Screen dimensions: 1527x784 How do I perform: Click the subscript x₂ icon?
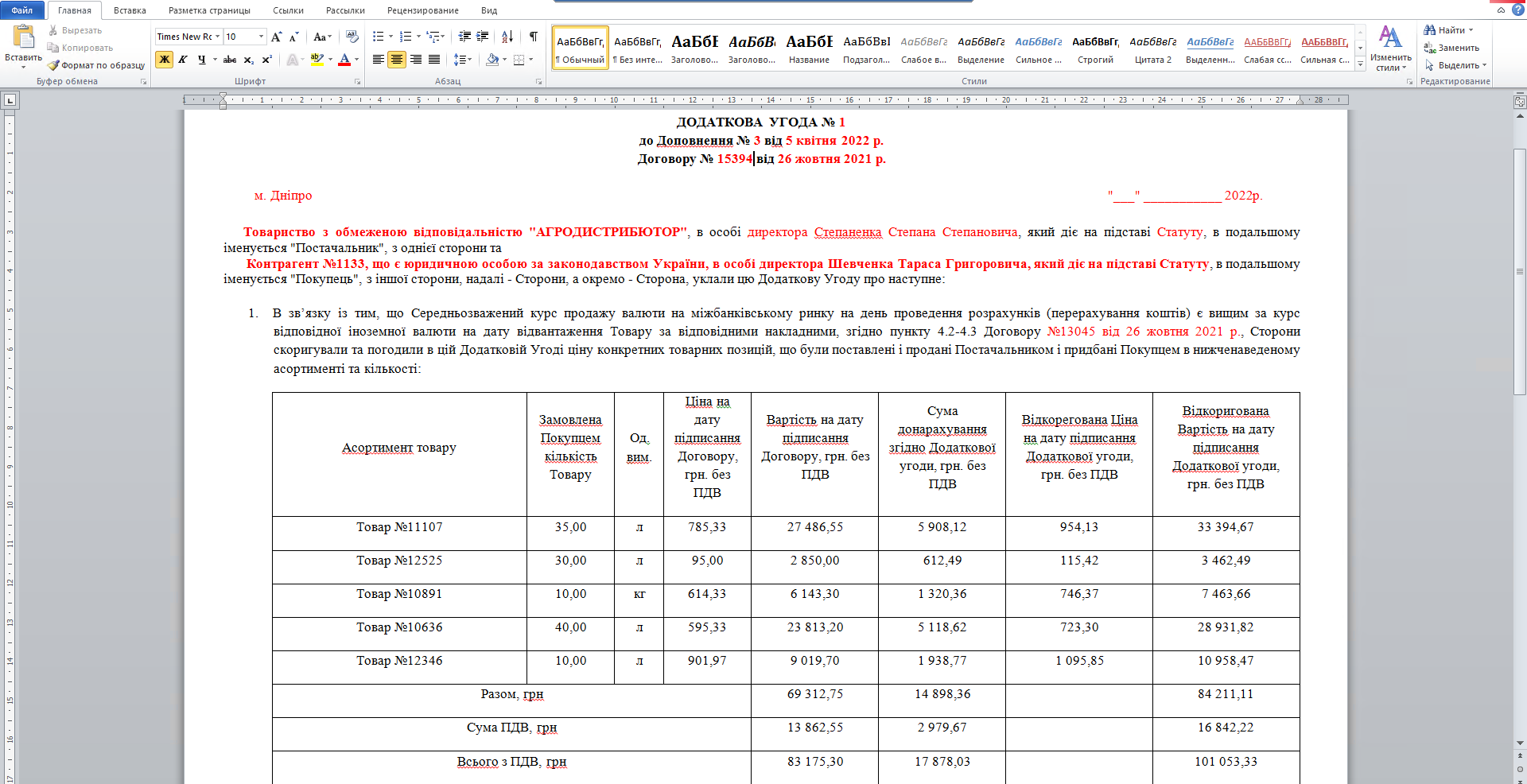[248, 60]
